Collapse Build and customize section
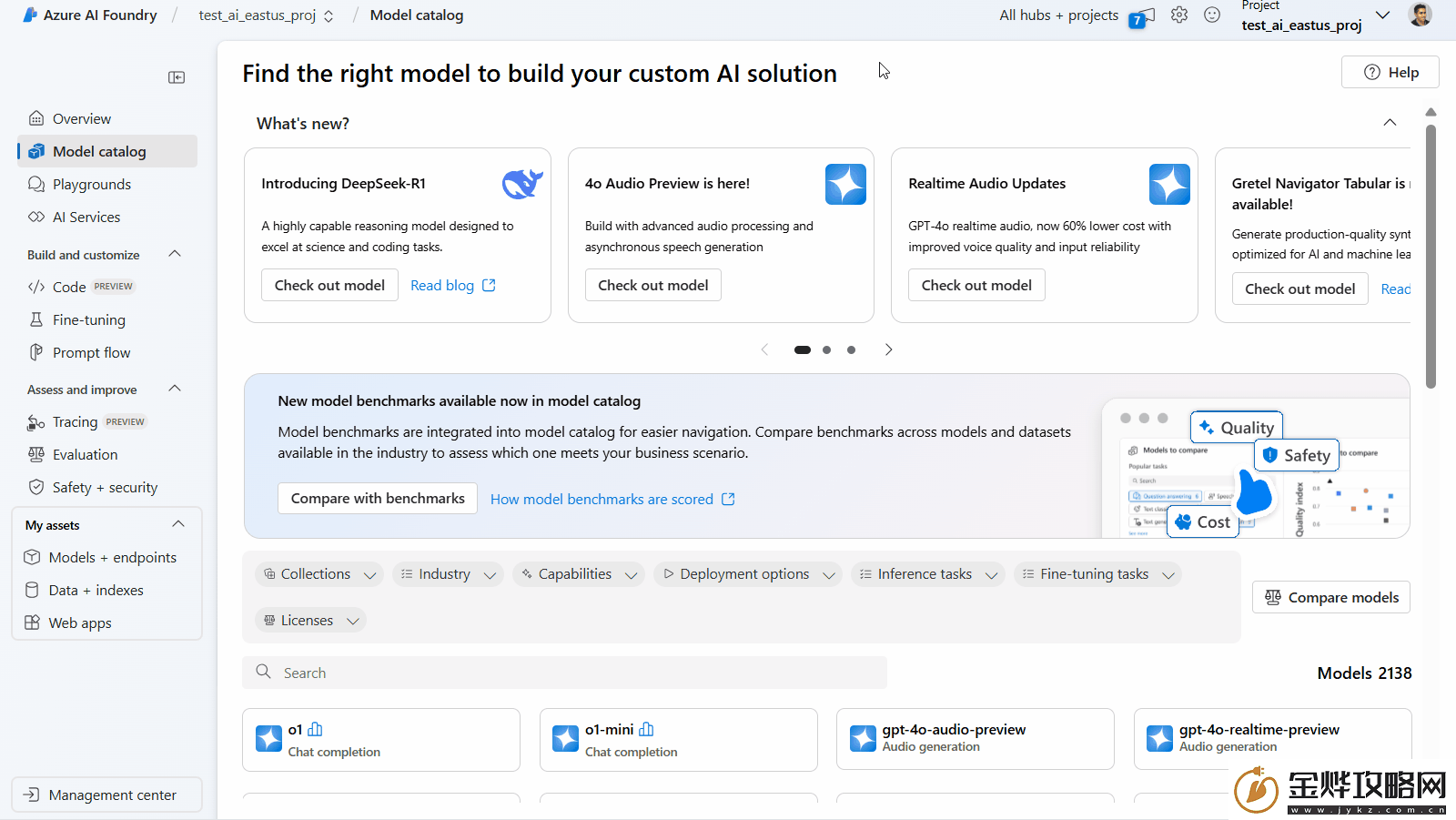This screenshot has height=820, width=1456. [176, 254]
